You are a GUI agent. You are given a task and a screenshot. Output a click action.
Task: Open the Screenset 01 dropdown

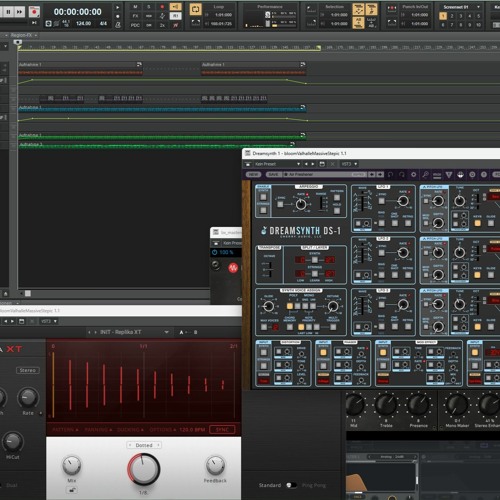461,7
